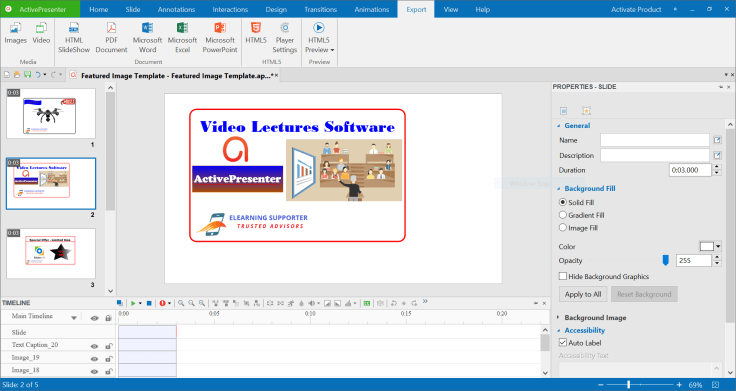Open record button dropdown arrow
This screenshot has height=391, width=736.
point(169,303)
